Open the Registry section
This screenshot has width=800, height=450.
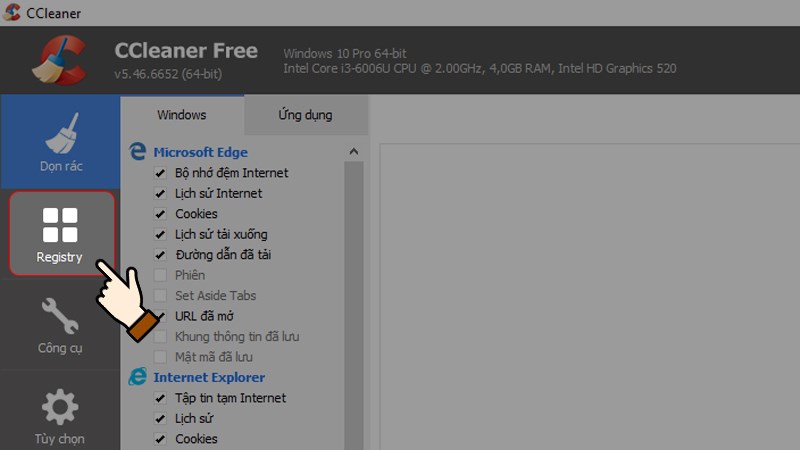click(61, 233)
